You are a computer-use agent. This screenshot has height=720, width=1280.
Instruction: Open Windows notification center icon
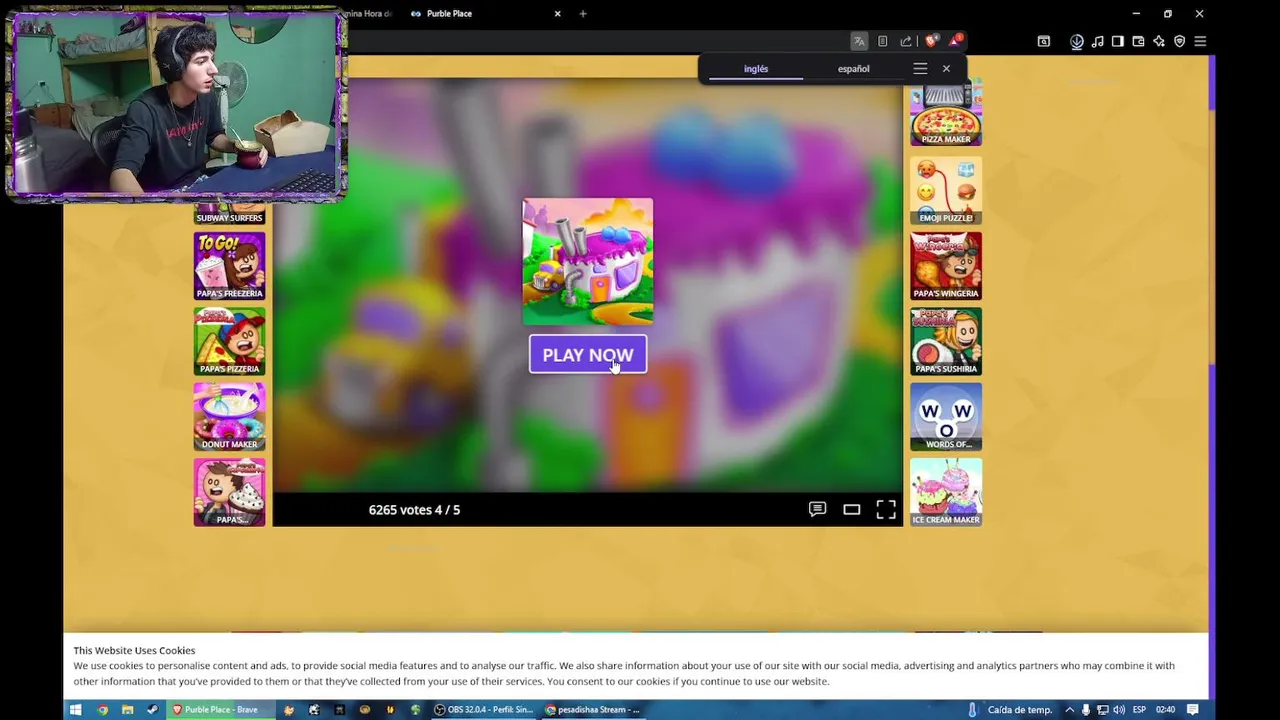[x=1193, y=710]
